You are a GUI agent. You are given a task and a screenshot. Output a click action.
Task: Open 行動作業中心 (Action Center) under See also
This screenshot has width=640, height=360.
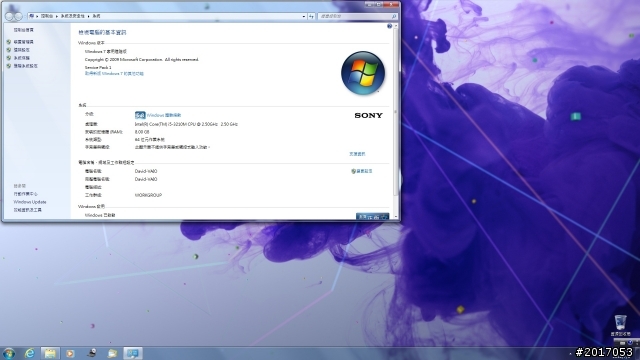click(x=25, y=194)
